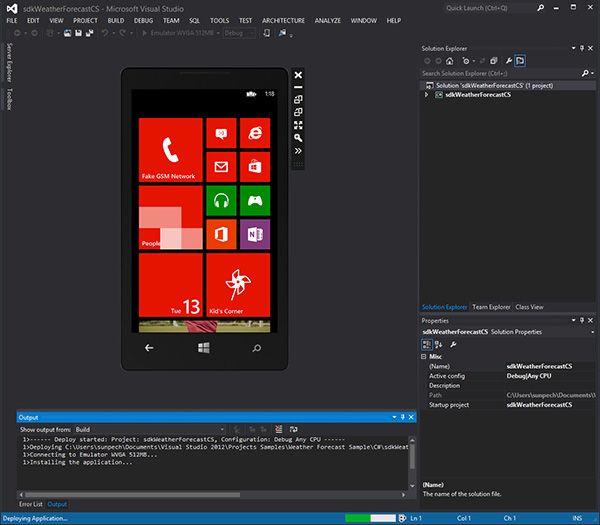Open the BUILD menu
The image size is (600, 525).
(x=116, y=21)
